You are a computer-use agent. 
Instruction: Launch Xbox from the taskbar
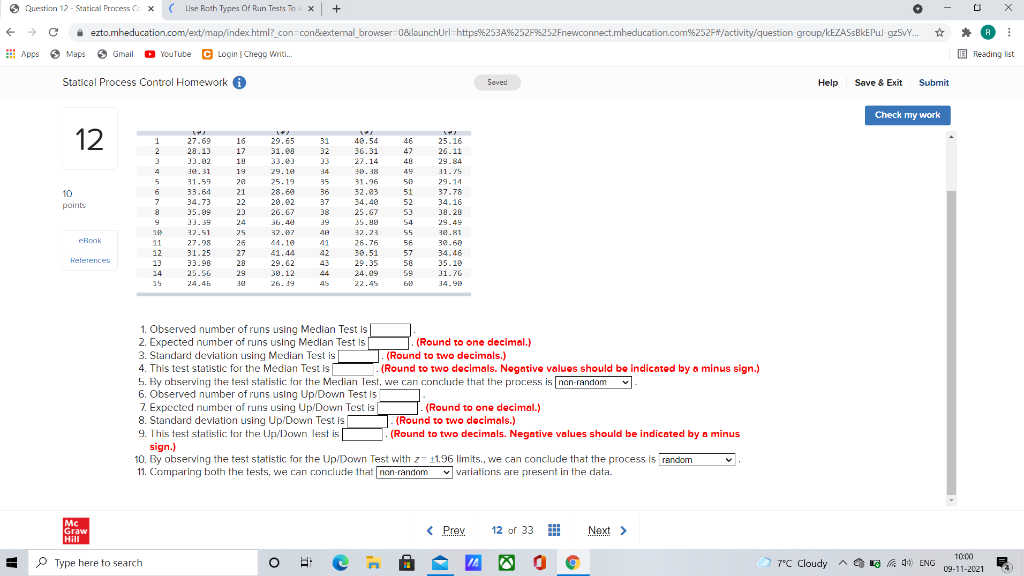point(506,563)
